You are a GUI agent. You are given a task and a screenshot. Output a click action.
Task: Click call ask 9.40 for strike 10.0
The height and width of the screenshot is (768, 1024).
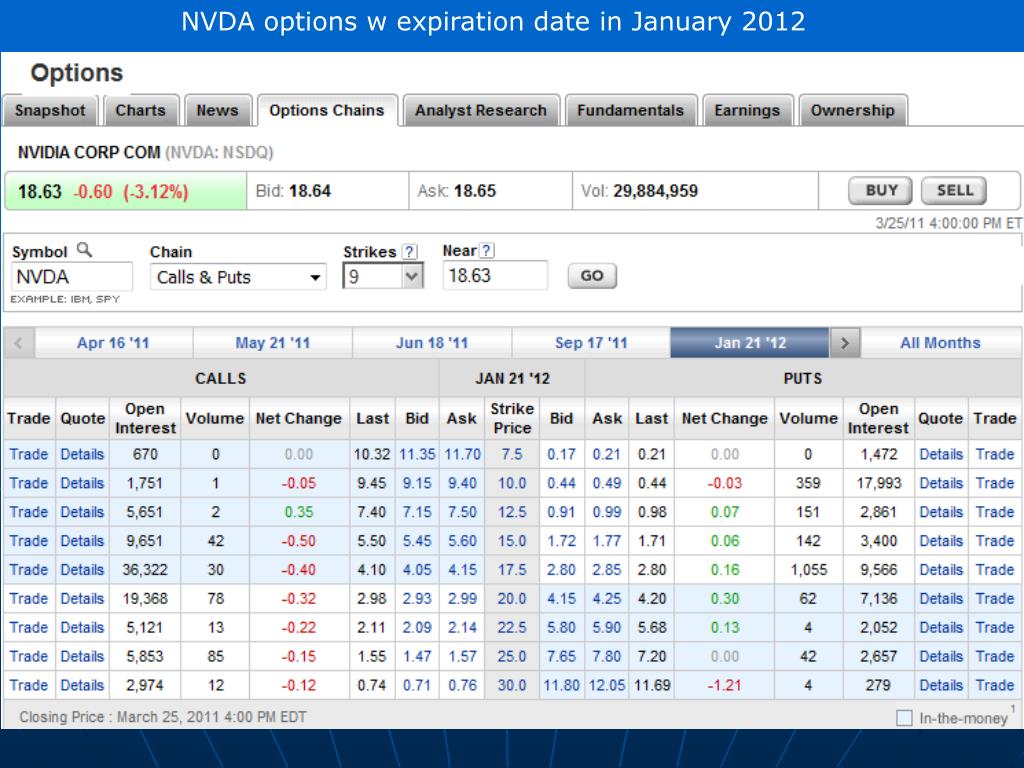pyautogui.click(x=462, y=483)
